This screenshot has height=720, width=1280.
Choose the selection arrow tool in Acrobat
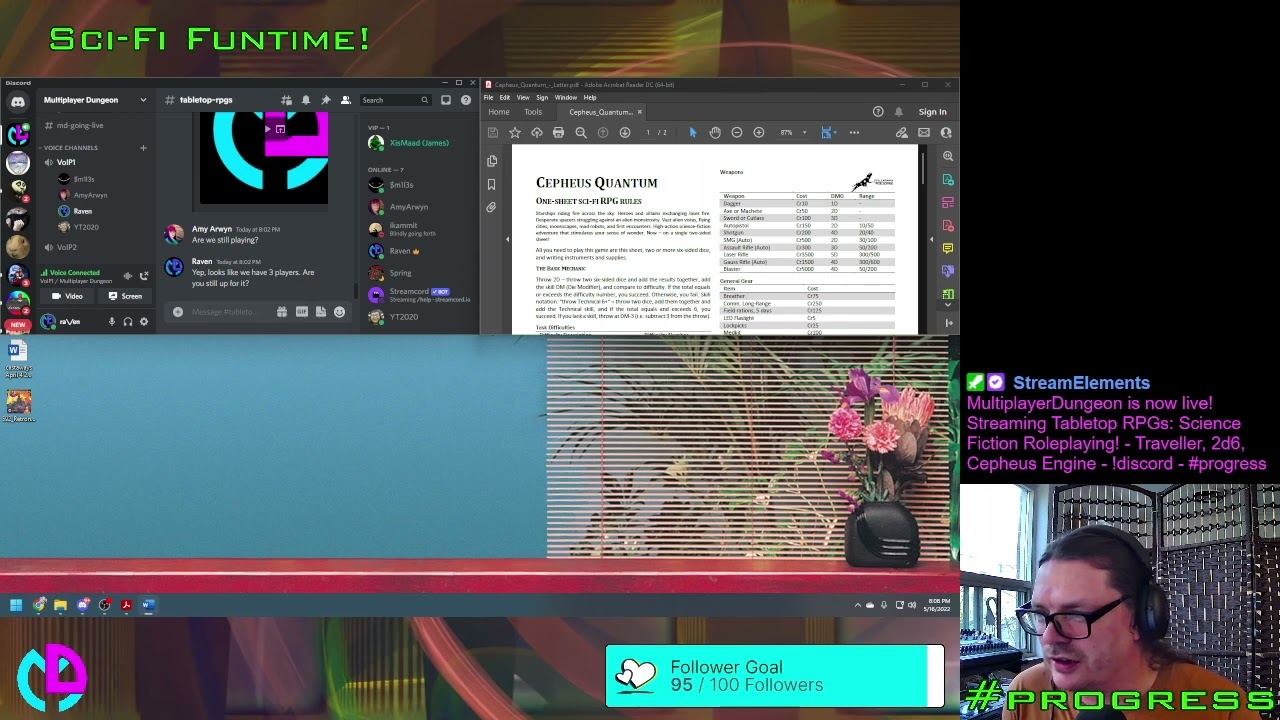pyautogui.click(x=693, y=133)
